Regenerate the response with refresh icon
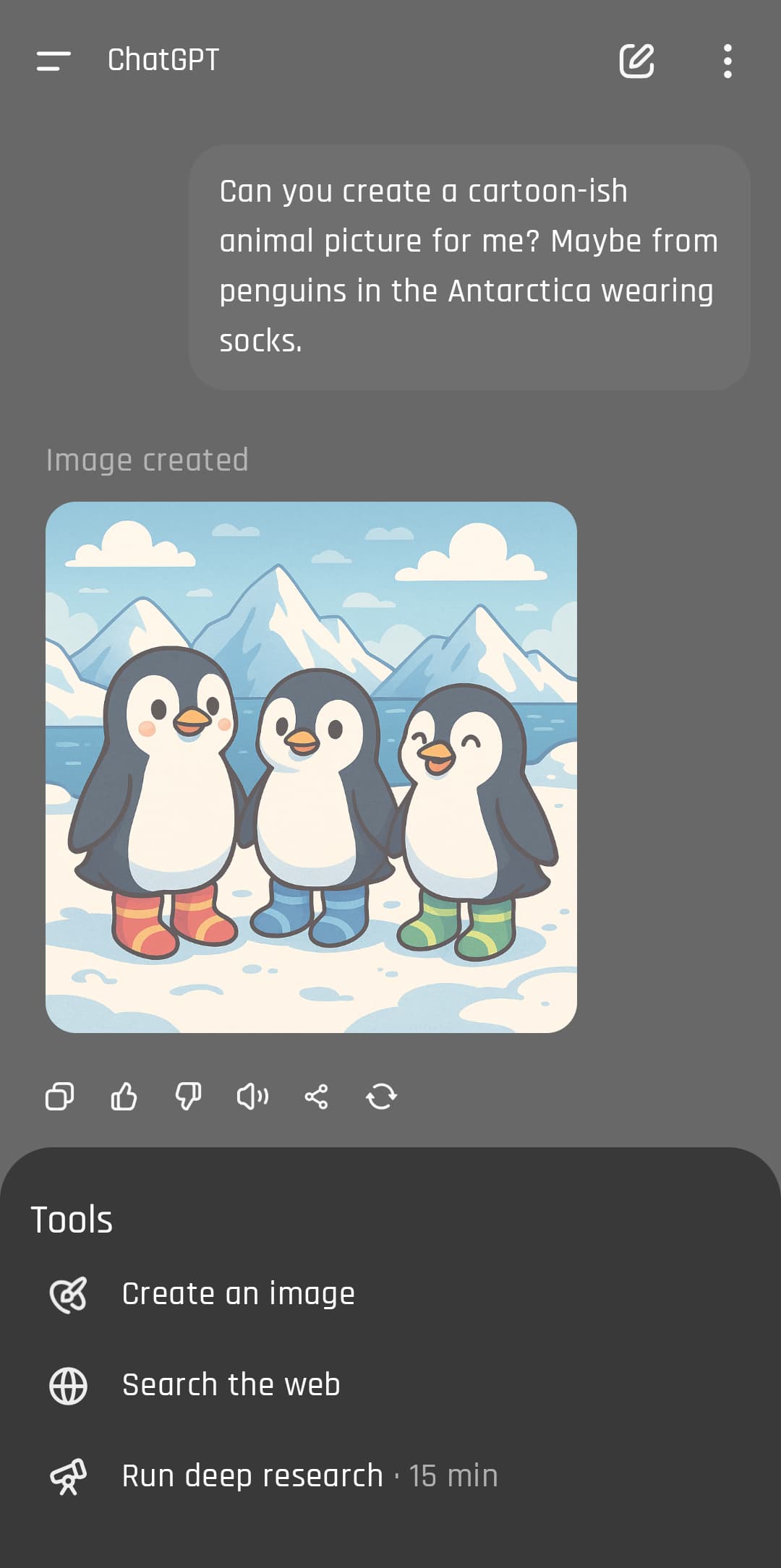The image size is (781, 1568). tap(381, 1097)
